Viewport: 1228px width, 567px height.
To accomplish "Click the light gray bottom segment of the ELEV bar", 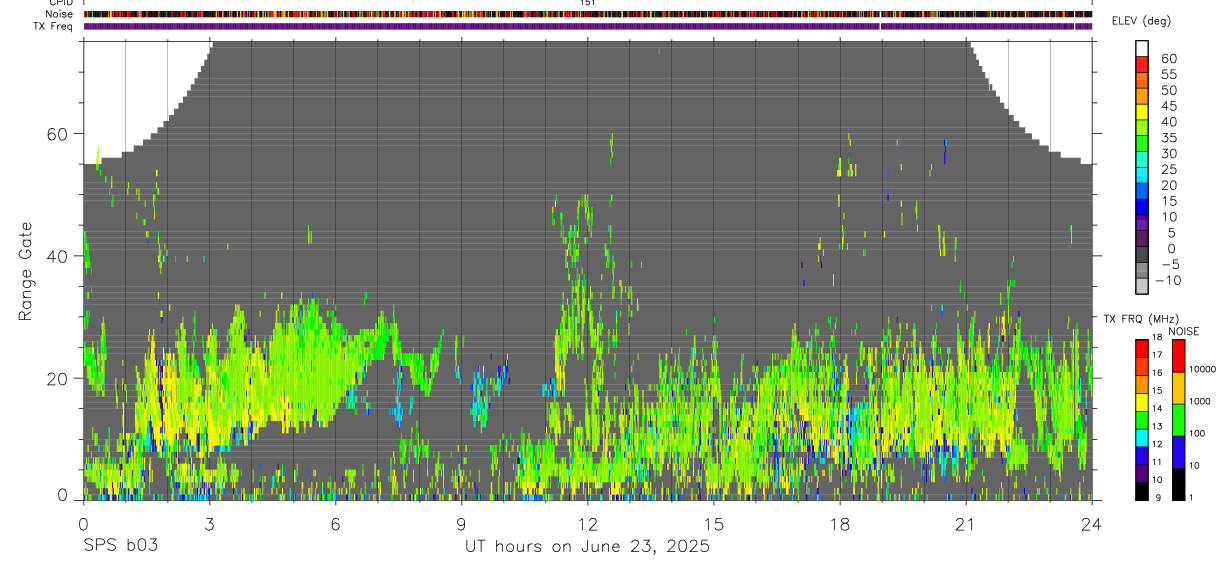I will (1142, 285).
